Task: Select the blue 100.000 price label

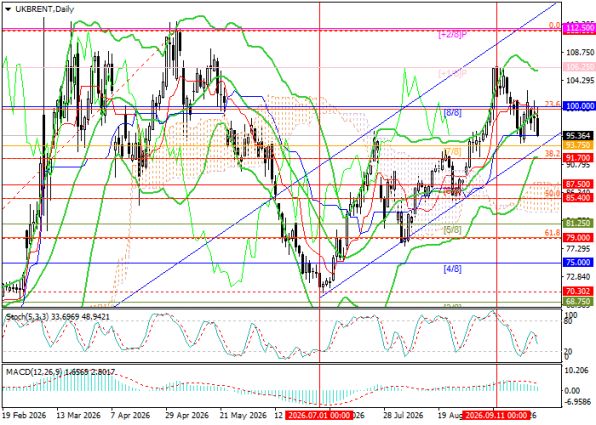Action: click(x=579, y=106)
